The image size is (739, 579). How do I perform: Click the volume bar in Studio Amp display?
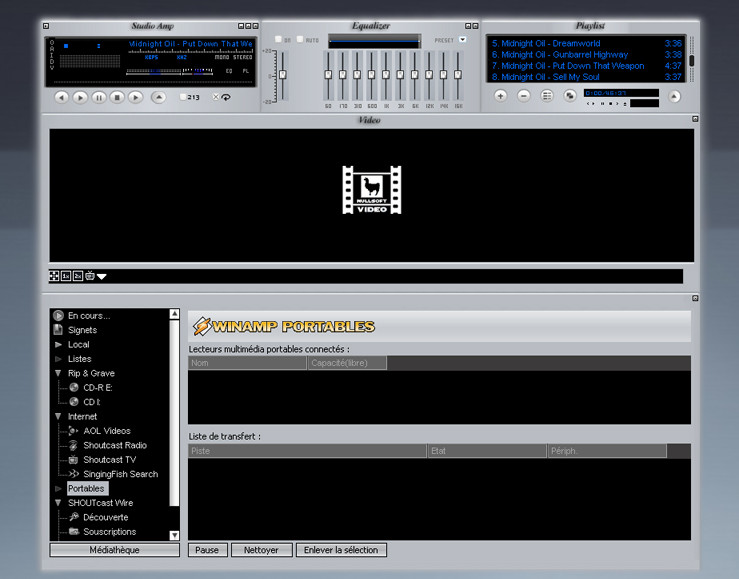(154, 72)
